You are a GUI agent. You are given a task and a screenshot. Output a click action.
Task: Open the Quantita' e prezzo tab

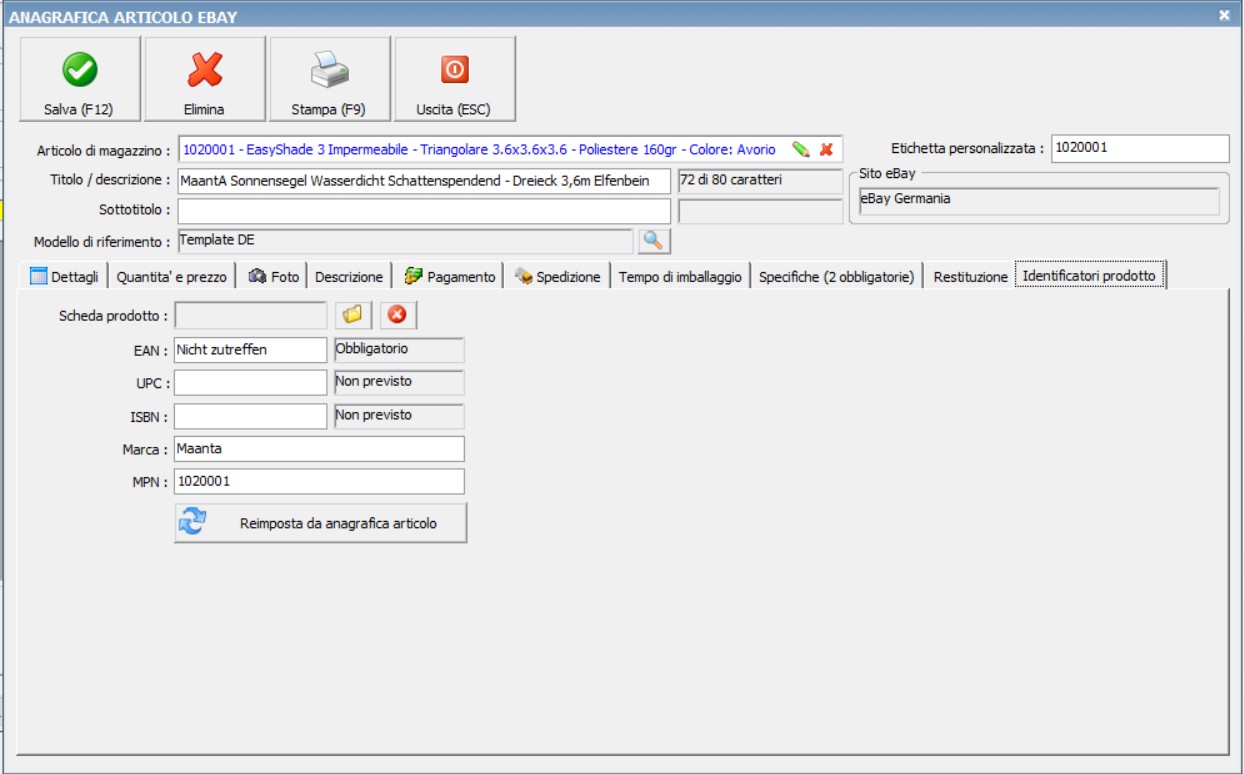coord(172,277)
